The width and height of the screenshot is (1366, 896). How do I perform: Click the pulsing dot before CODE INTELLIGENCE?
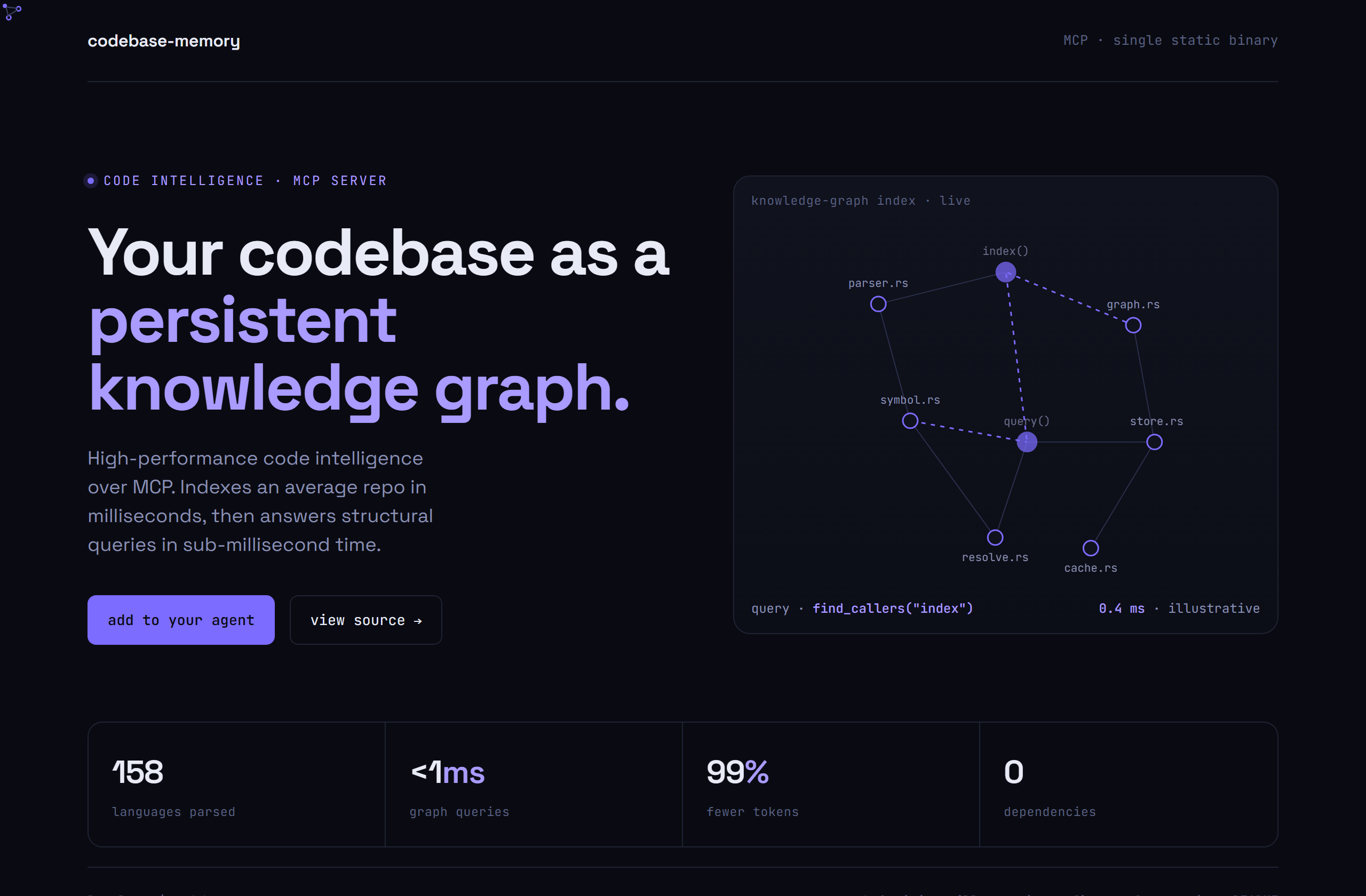point(91,181)
